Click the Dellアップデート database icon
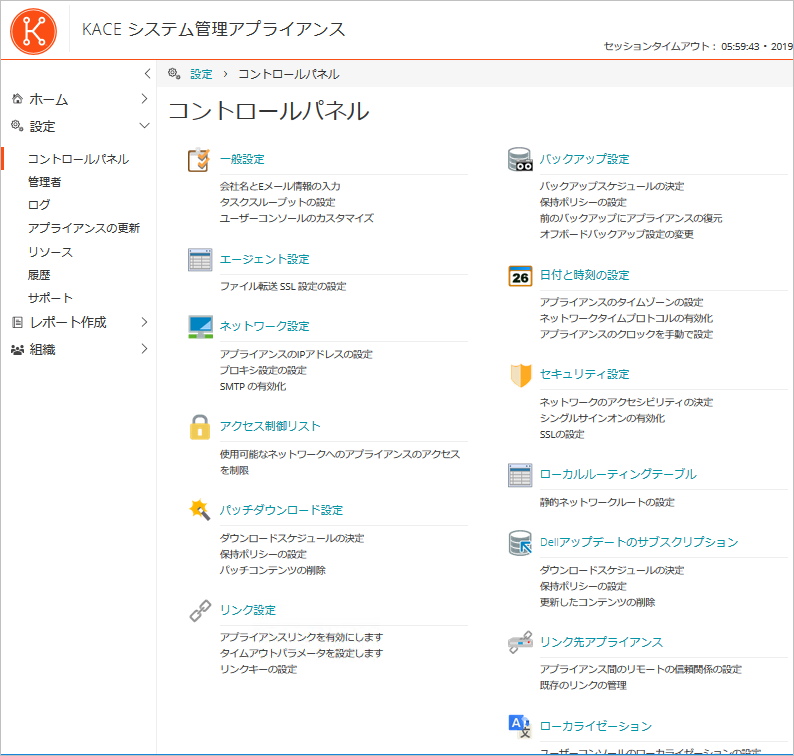794x756 pixels. pyautogui.click(x=520, y=543)
